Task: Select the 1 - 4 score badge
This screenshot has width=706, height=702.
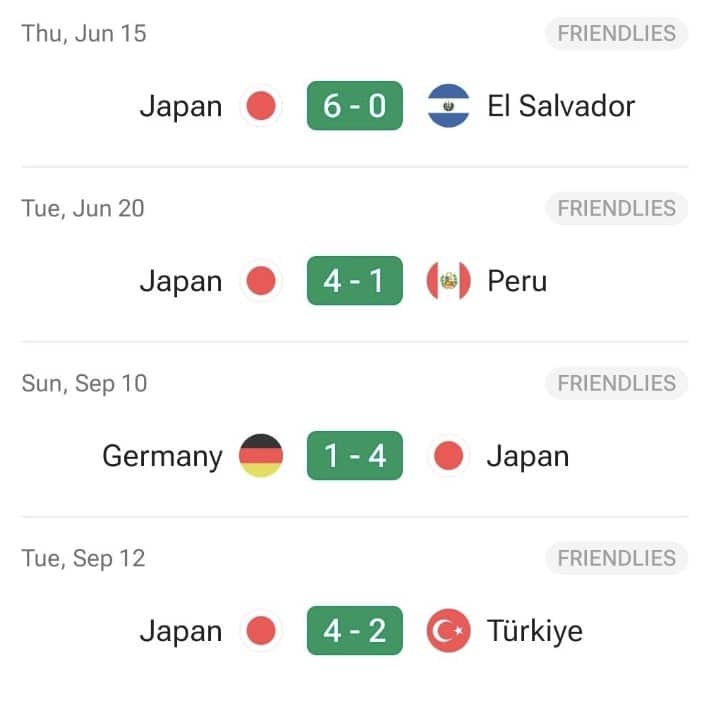Action: pos(355,456)
